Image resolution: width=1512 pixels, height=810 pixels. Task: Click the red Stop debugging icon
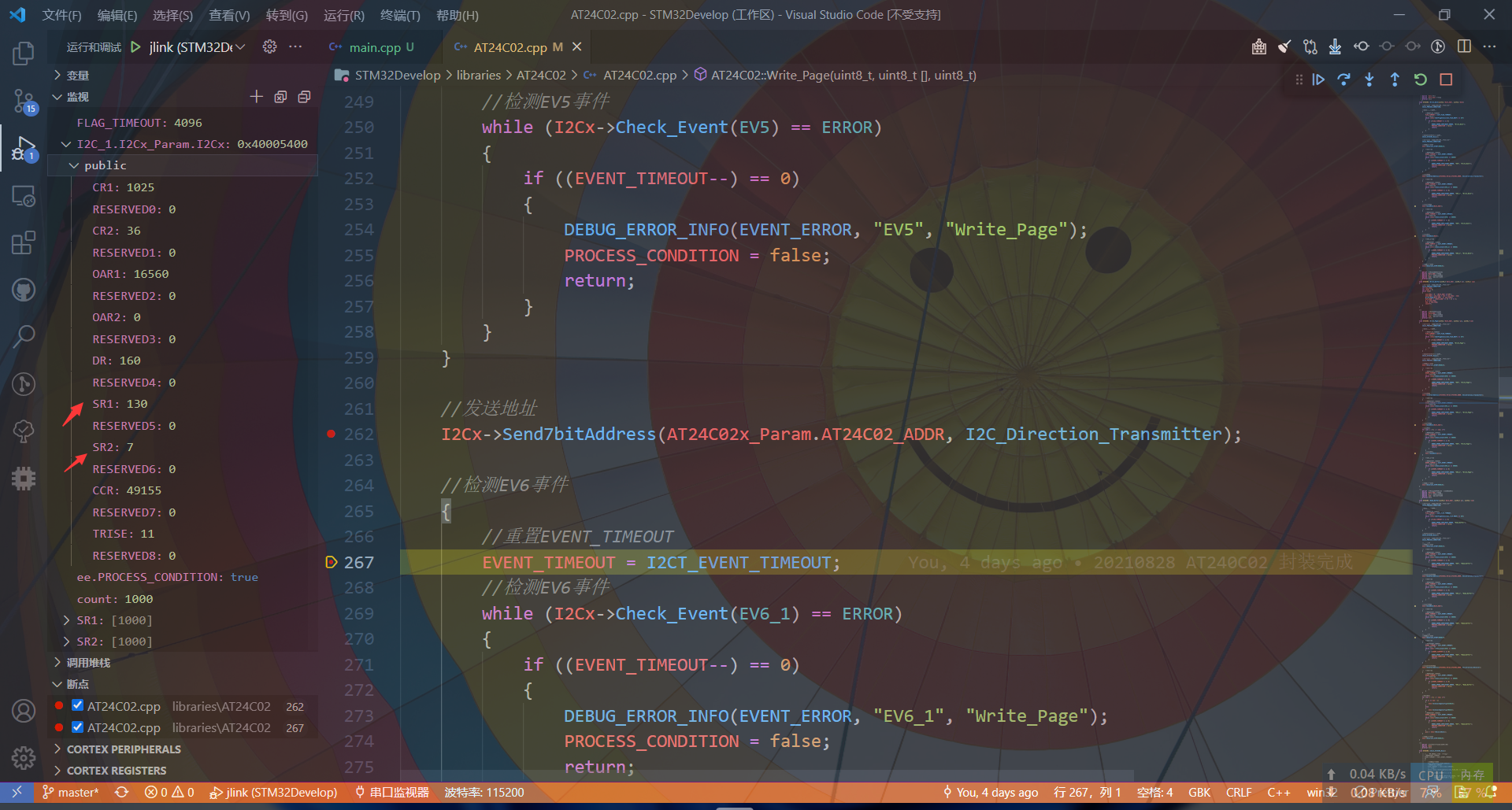pyautogui.click(x=1446, y=79)
